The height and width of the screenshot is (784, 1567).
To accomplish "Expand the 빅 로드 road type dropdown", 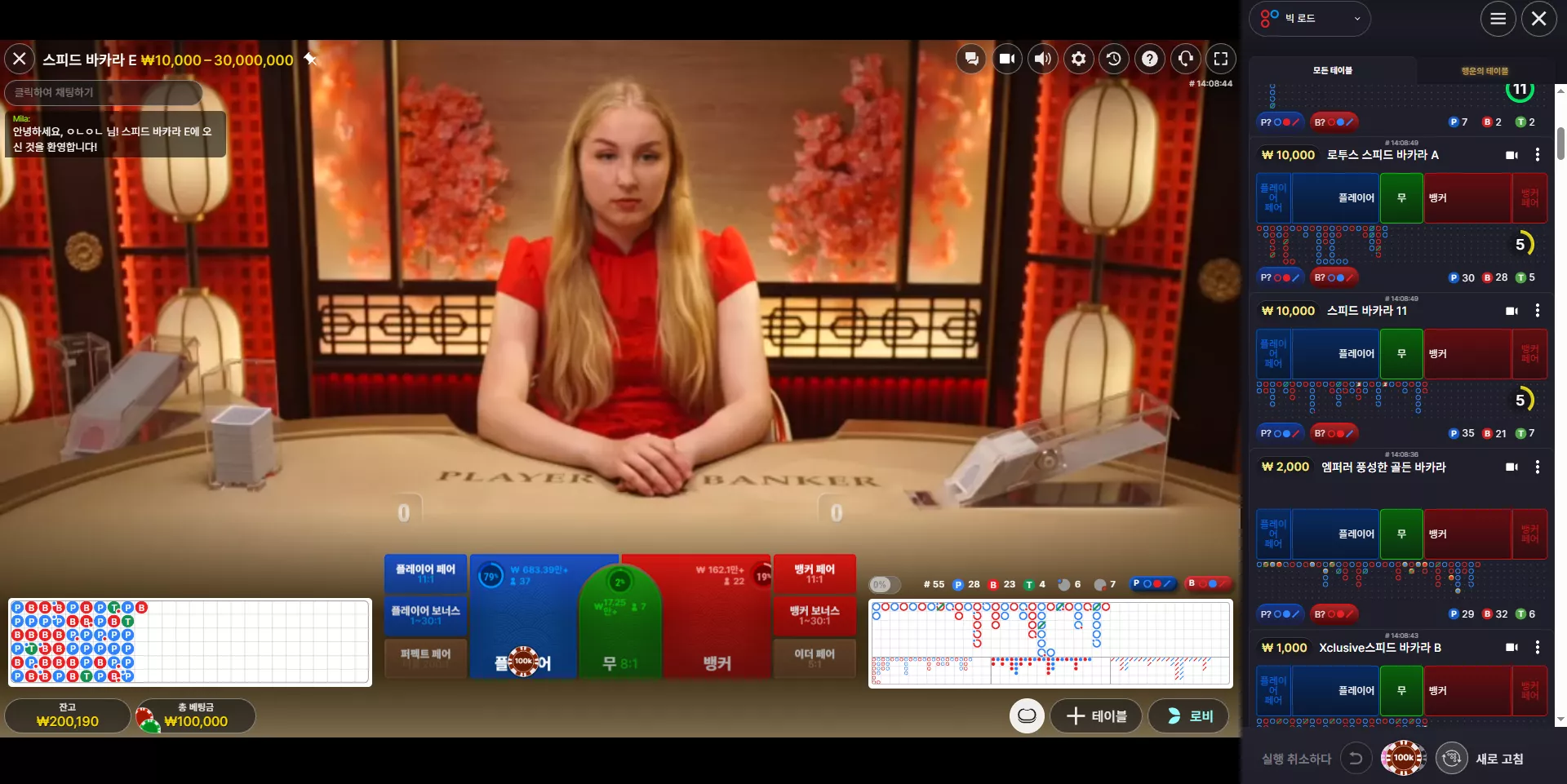I will tap(1310, 19).
